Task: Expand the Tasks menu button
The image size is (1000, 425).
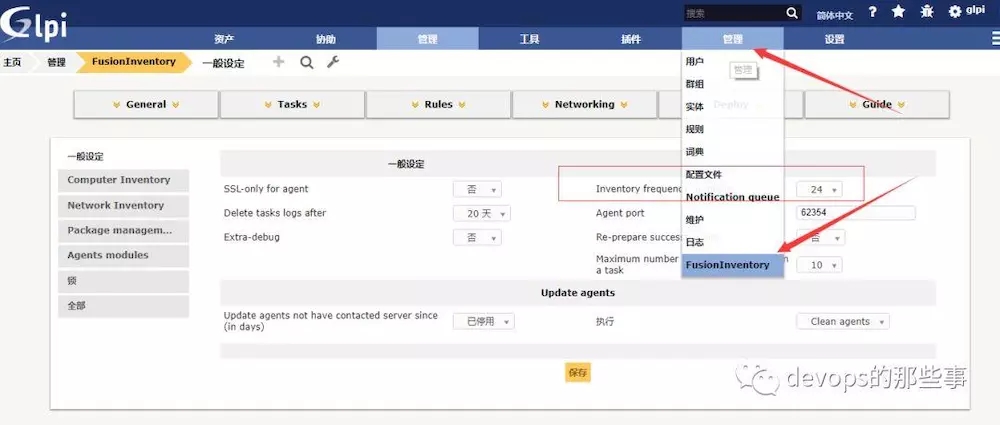Action: (x=292, y=105)
